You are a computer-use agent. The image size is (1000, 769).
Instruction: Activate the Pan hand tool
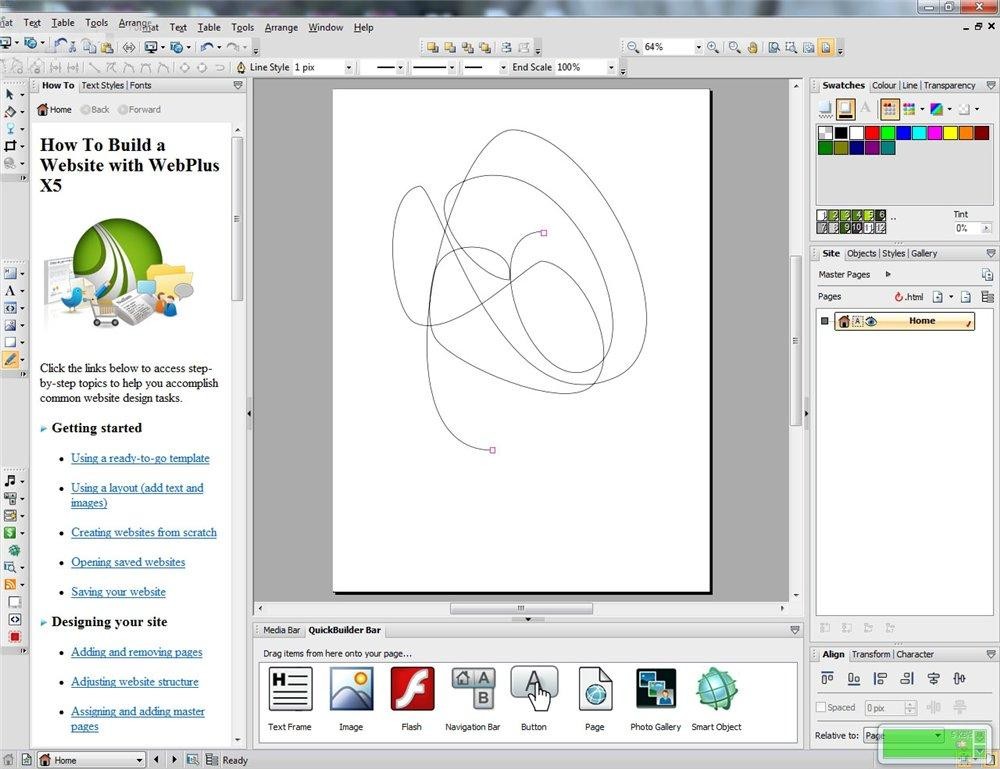(753, 47)
